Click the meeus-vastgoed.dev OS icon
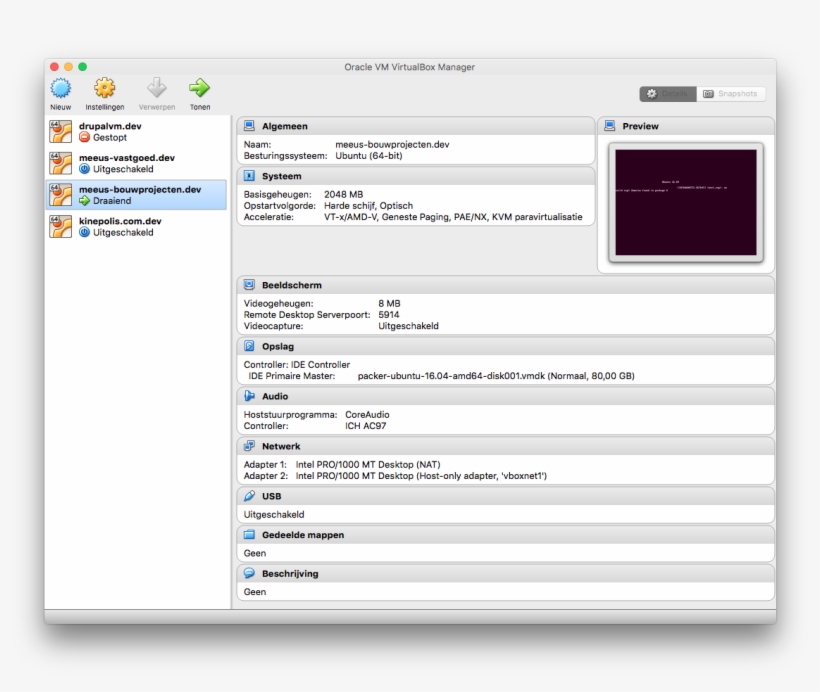The image size is (820, 692). click(61, 163)
